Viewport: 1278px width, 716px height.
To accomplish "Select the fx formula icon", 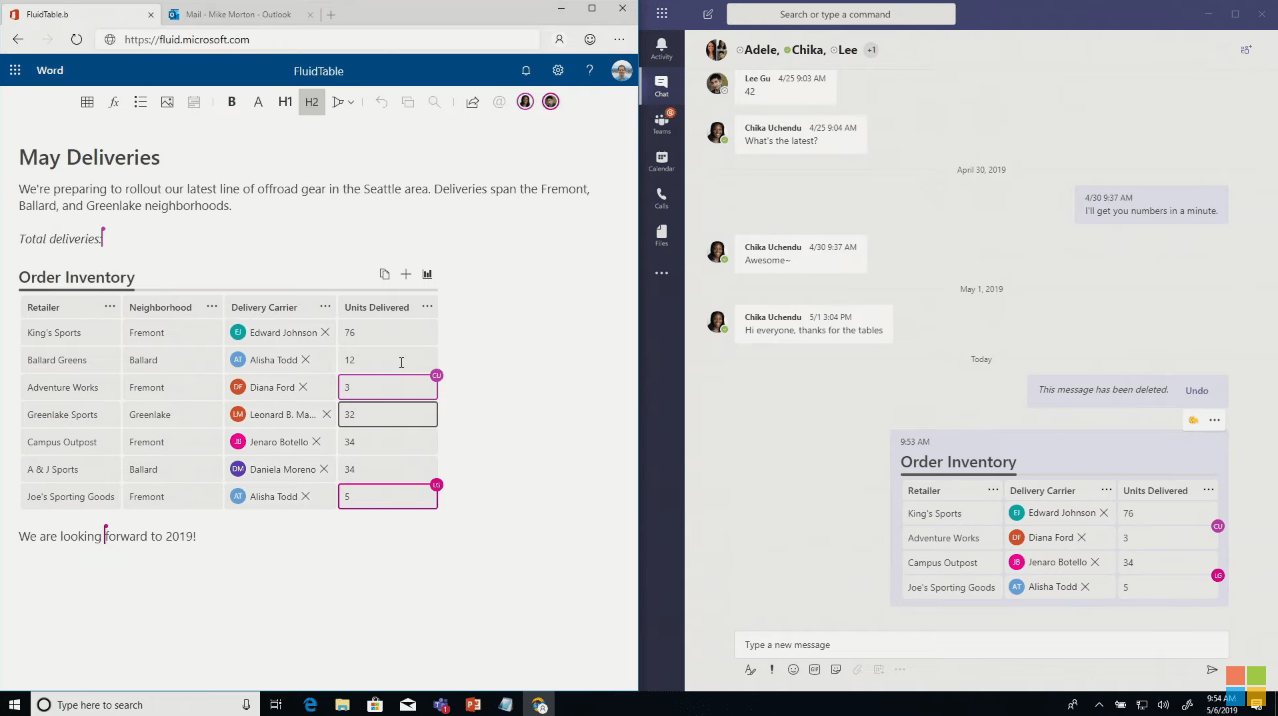I will (x=114, y=101).
